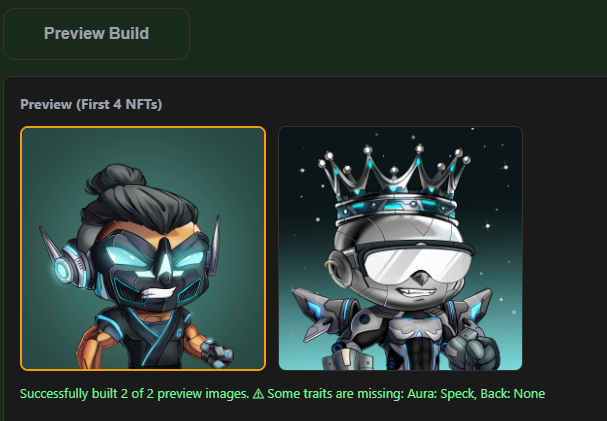
Task: Click the silver robot's clenched fist
Action: click(473, 347)
